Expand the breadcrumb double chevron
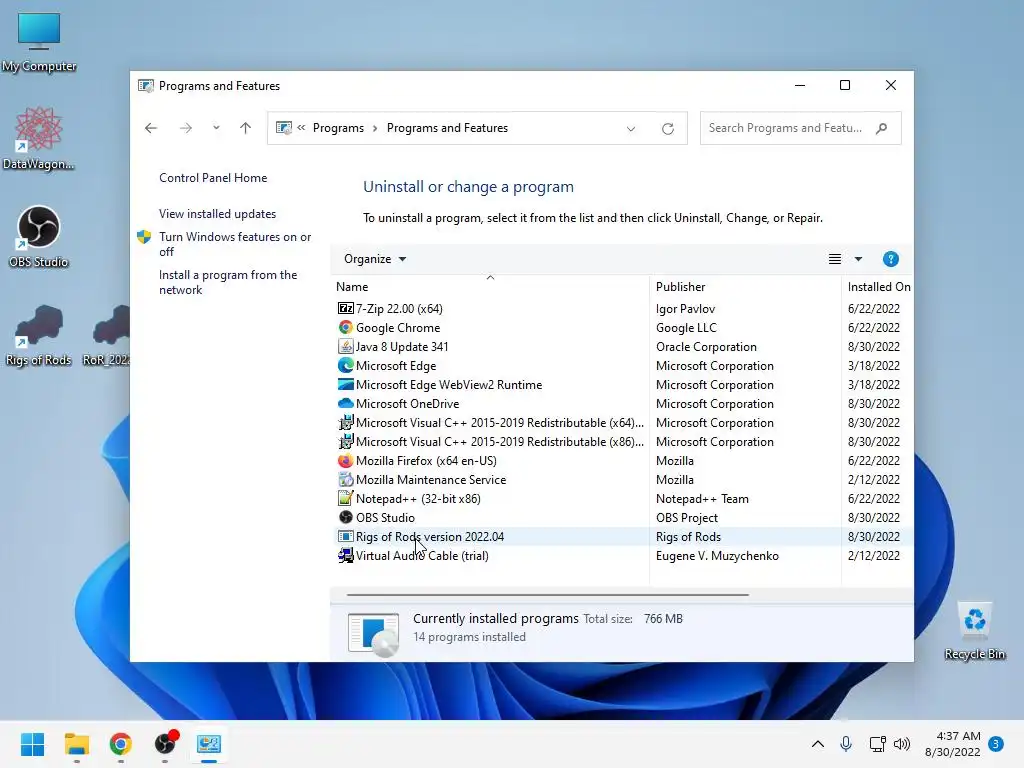The image size is (1024, 768). 301,128
